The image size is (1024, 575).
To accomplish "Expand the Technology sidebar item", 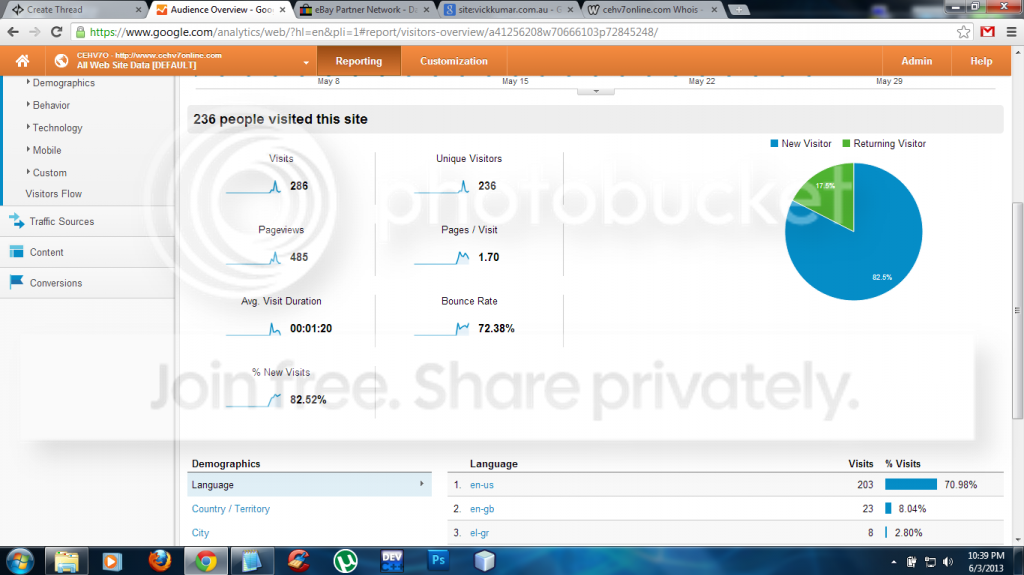I will (57, 128).
